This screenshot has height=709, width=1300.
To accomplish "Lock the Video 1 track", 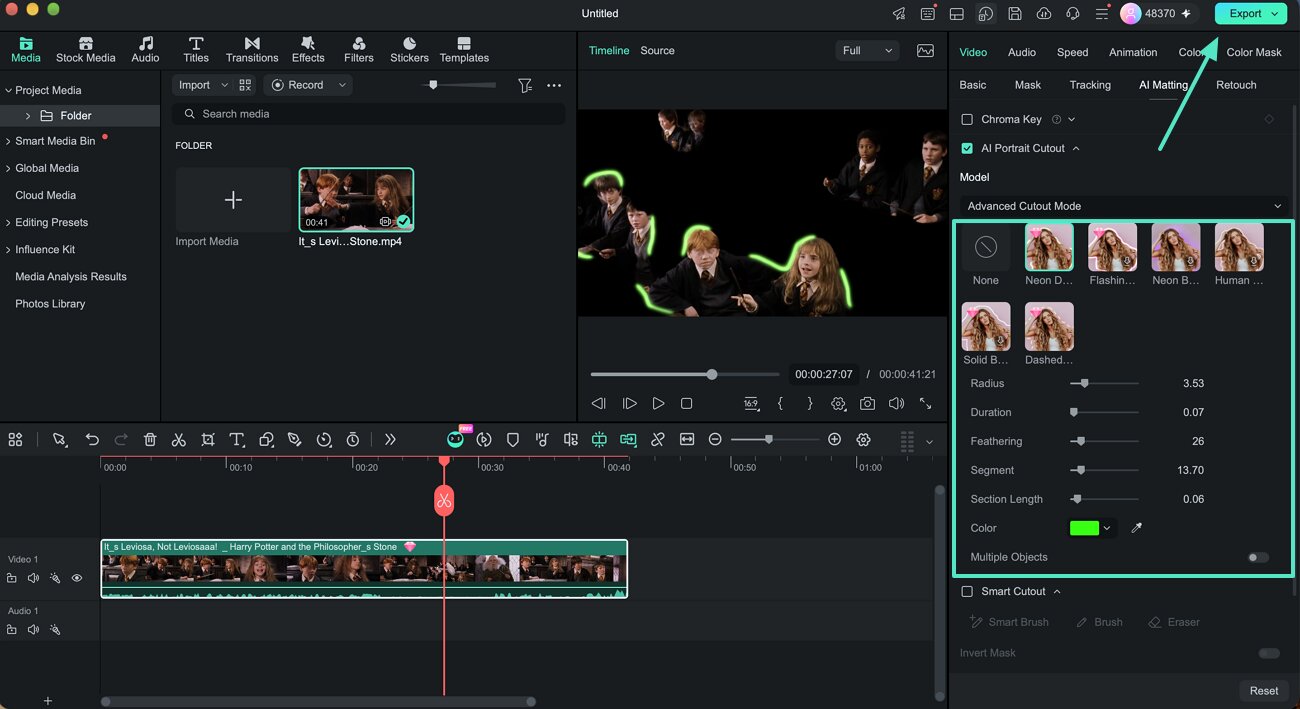I will pyautogui.click(x=12, y=578).
